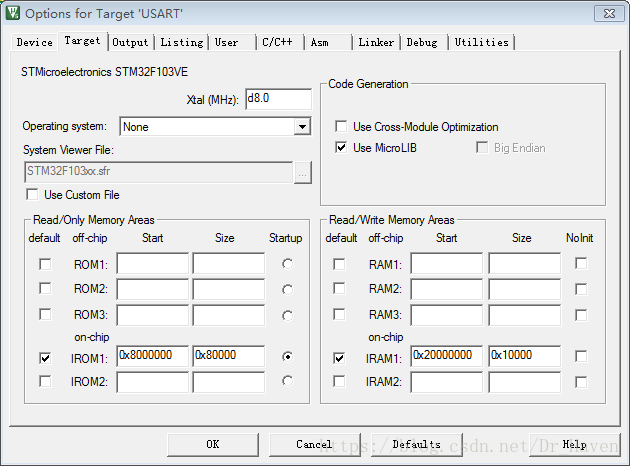
Task: Switch to the Debug tab
Action: 422,42
